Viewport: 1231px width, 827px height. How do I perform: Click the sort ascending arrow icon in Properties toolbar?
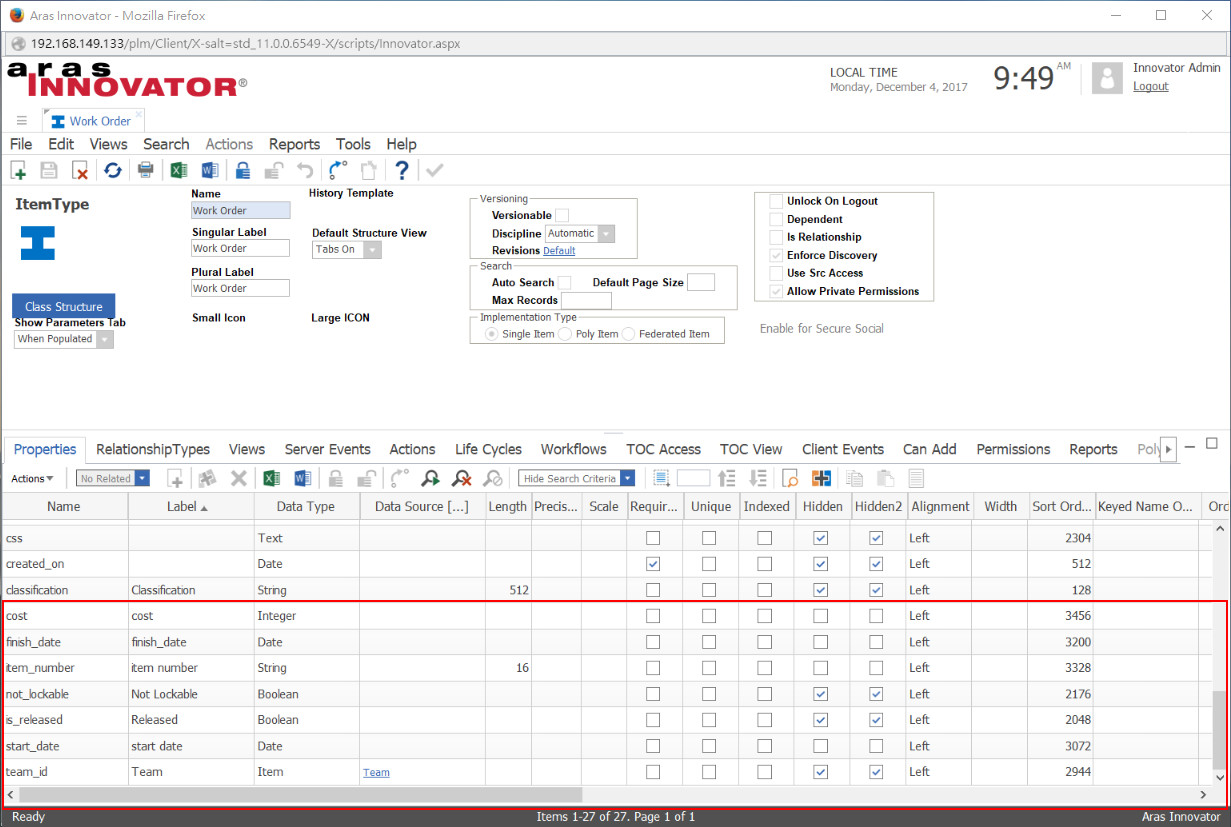[727, 478]
